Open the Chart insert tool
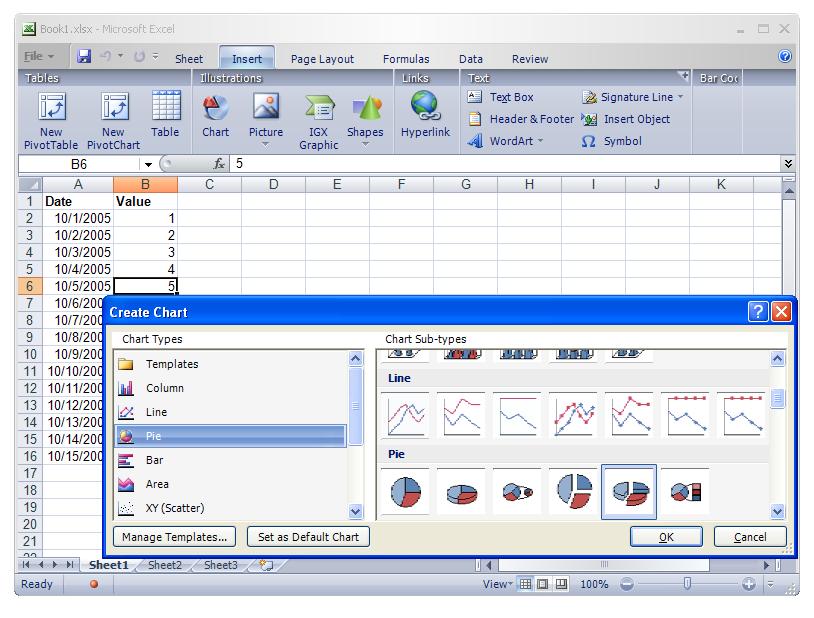This screenshot has width=814, height=618. point(215,115)
